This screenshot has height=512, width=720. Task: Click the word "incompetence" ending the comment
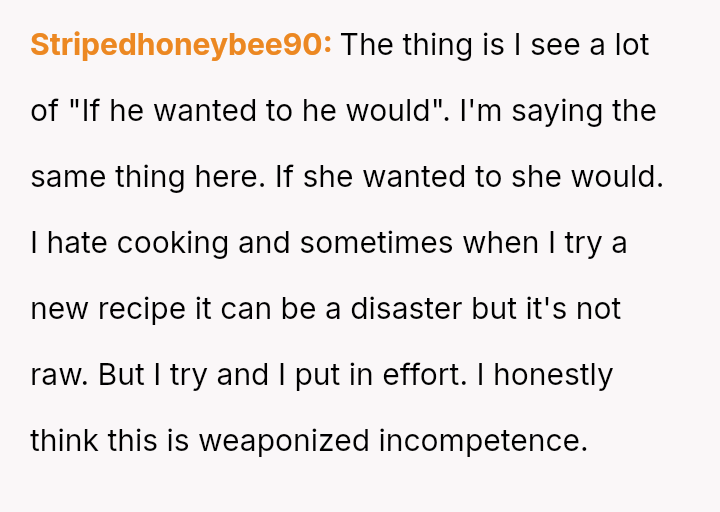[x=482, y=441]
